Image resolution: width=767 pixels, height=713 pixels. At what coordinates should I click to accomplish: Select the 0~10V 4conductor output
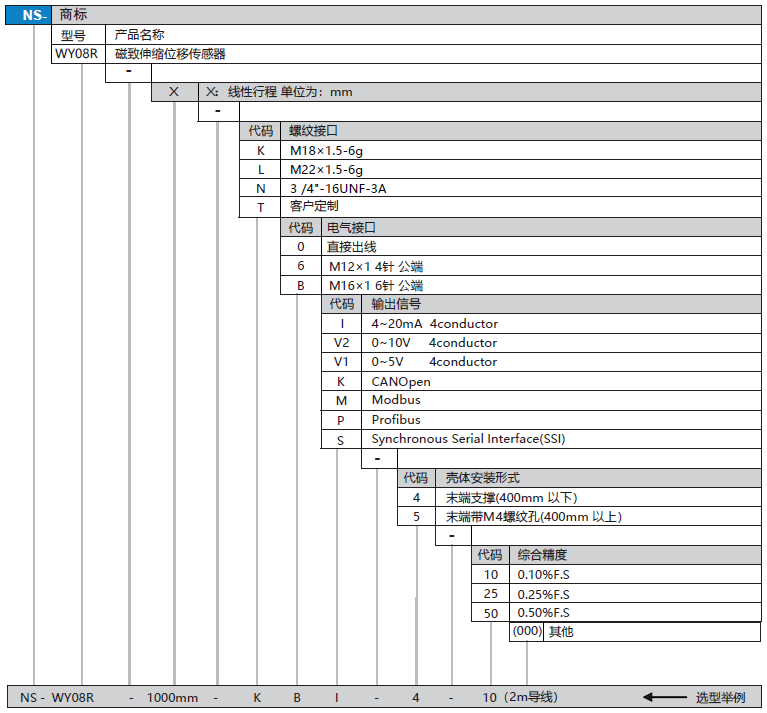tap(434, 343)
